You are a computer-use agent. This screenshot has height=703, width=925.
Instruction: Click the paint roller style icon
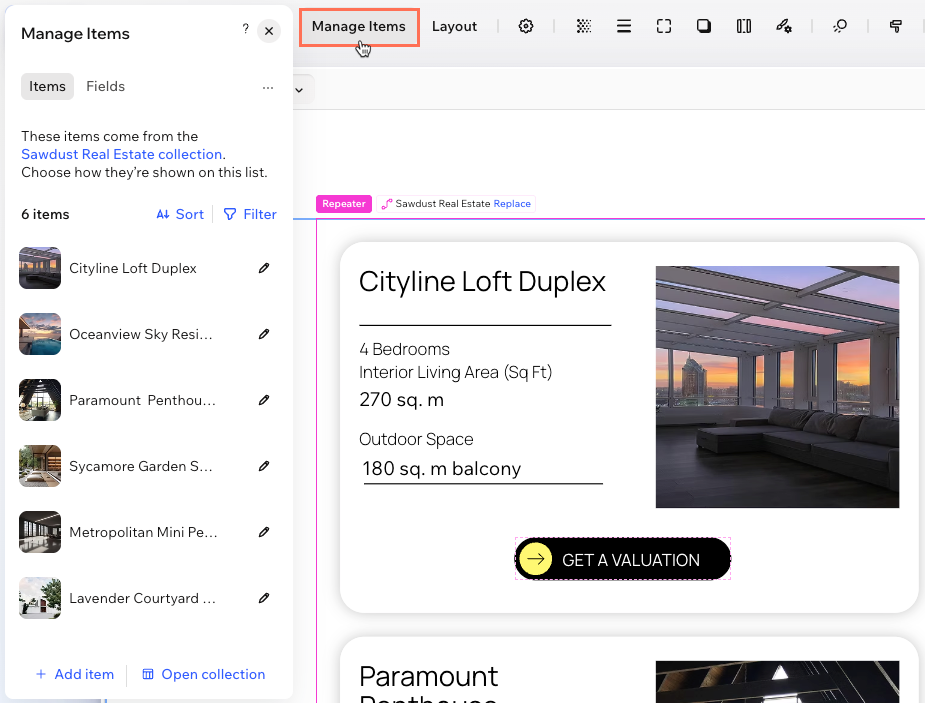[896, 27]
